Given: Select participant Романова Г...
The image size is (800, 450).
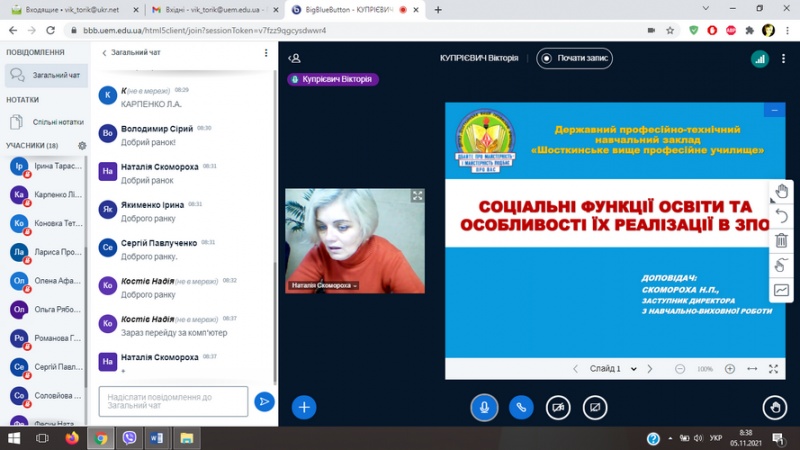Looking at the screenshot, I should (46, 338).
